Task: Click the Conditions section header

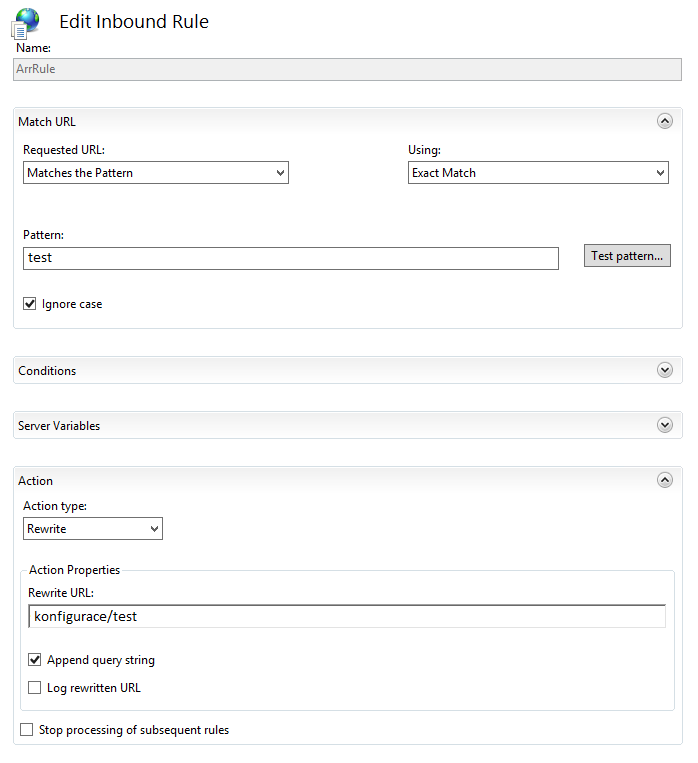Action: (x=47, y=371)
